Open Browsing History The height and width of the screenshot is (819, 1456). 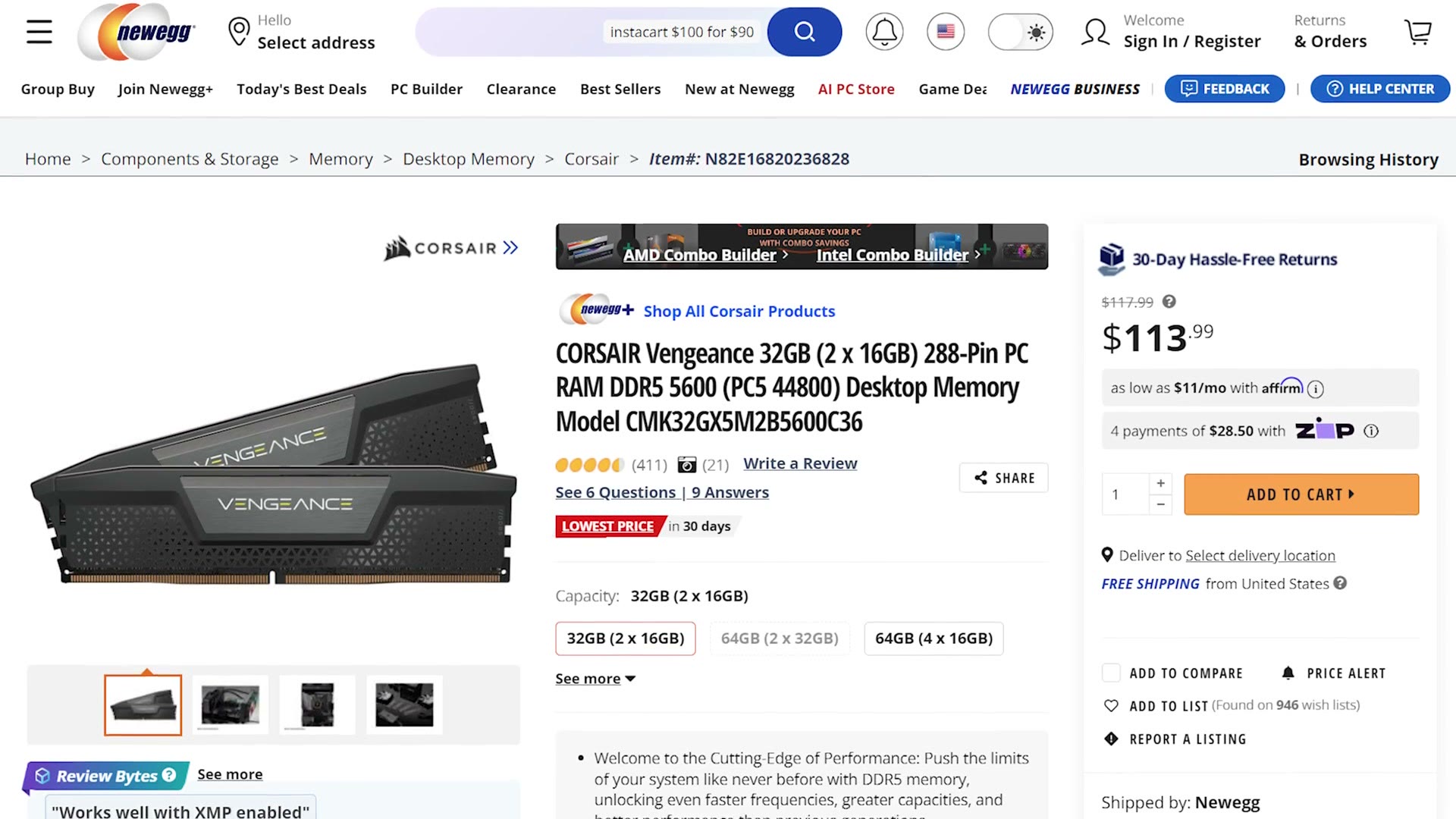coord(1368,159)
